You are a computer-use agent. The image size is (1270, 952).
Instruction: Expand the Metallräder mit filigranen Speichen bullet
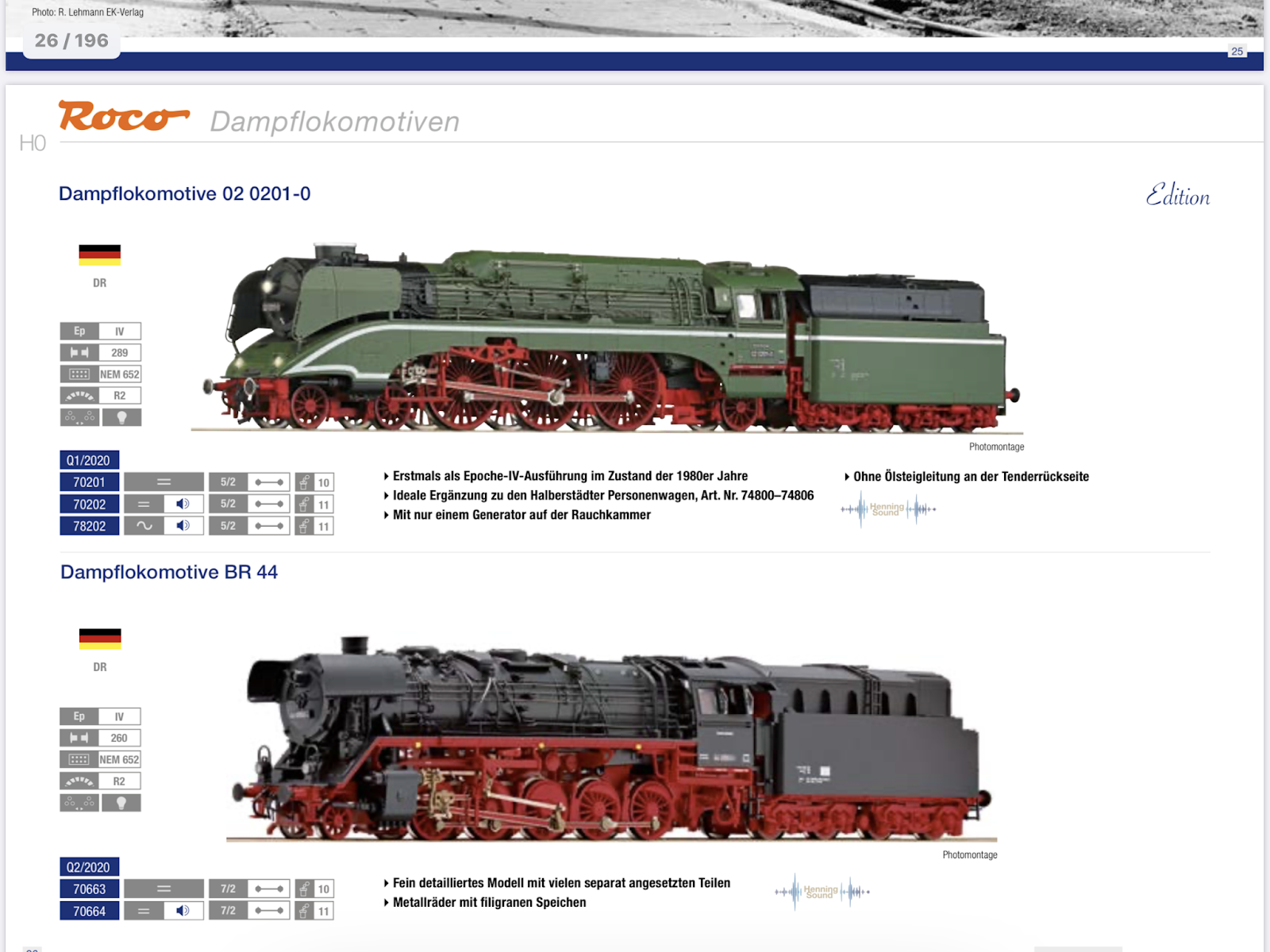coord(488,902)
